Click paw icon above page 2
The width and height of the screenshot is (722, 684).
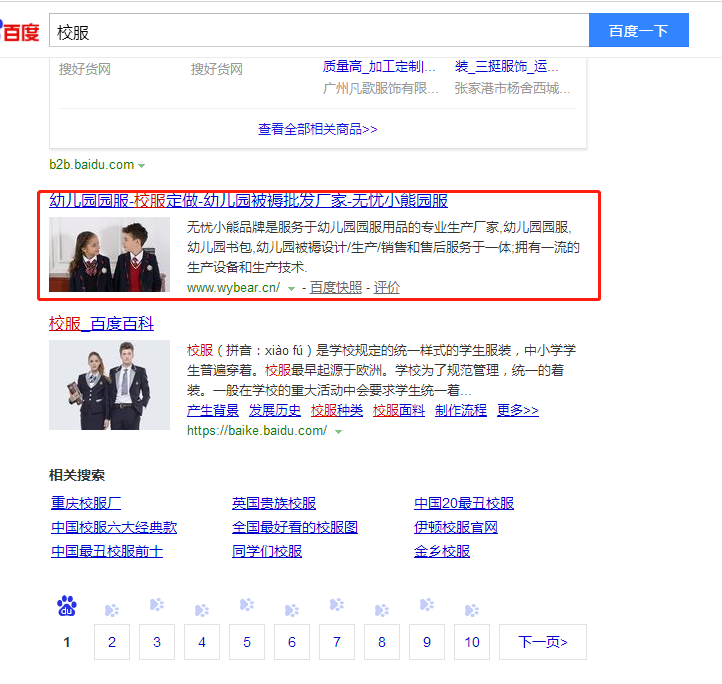click(x=112, y=610)
